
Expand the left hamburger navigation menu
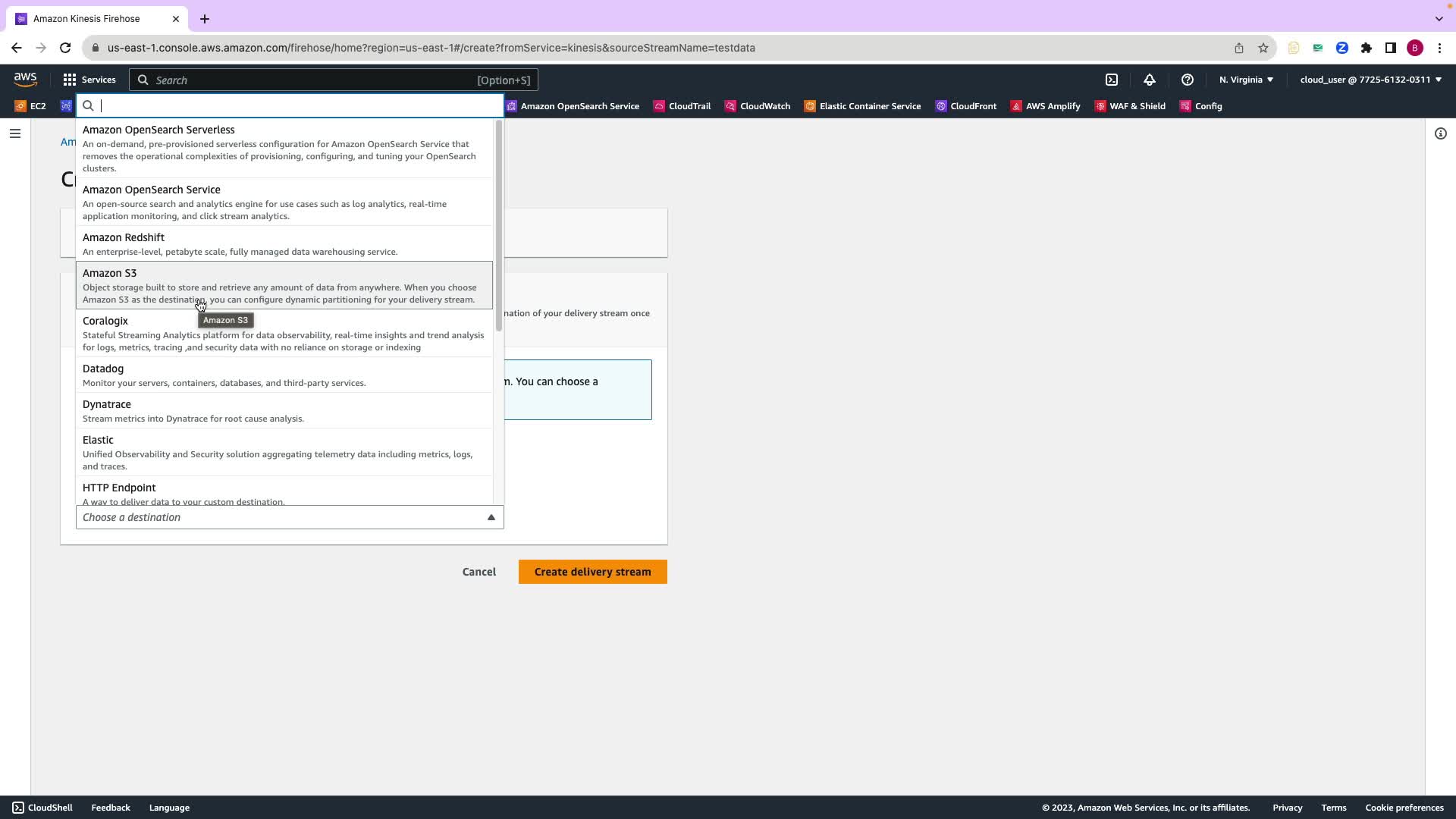[15, 133]
